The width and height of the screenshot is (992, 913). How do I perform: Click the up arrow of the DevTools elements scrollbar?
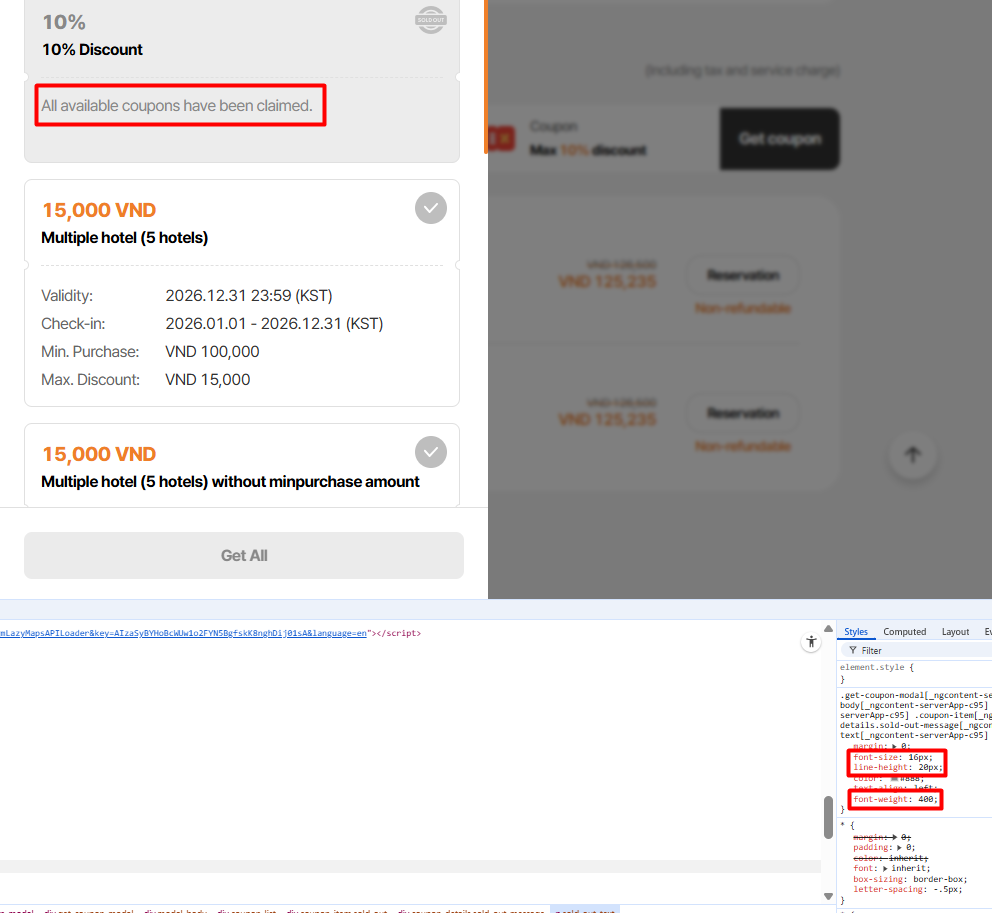tap(828, 628)
